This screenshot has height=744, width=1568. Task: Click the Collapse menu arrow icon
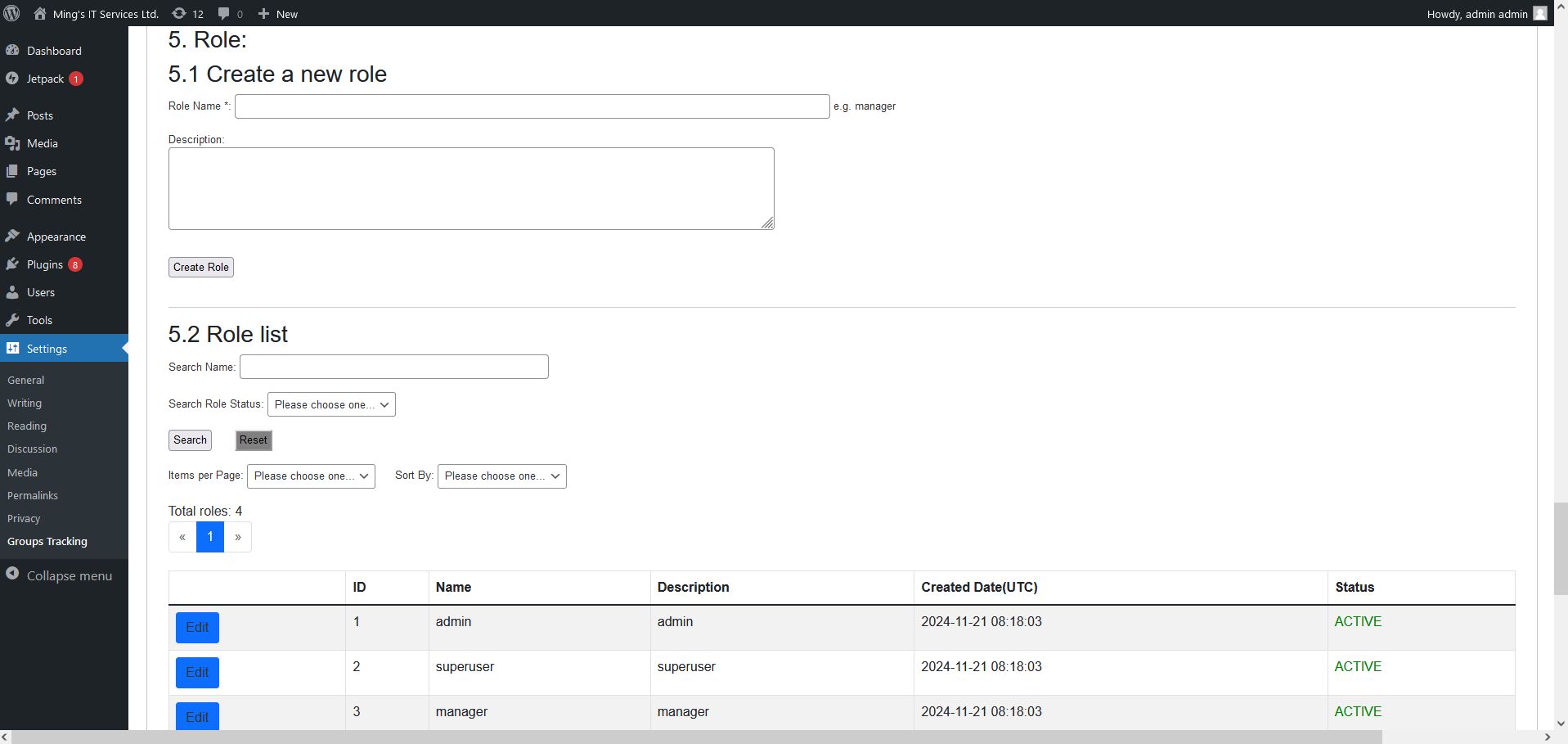click(x=12, y=575)
